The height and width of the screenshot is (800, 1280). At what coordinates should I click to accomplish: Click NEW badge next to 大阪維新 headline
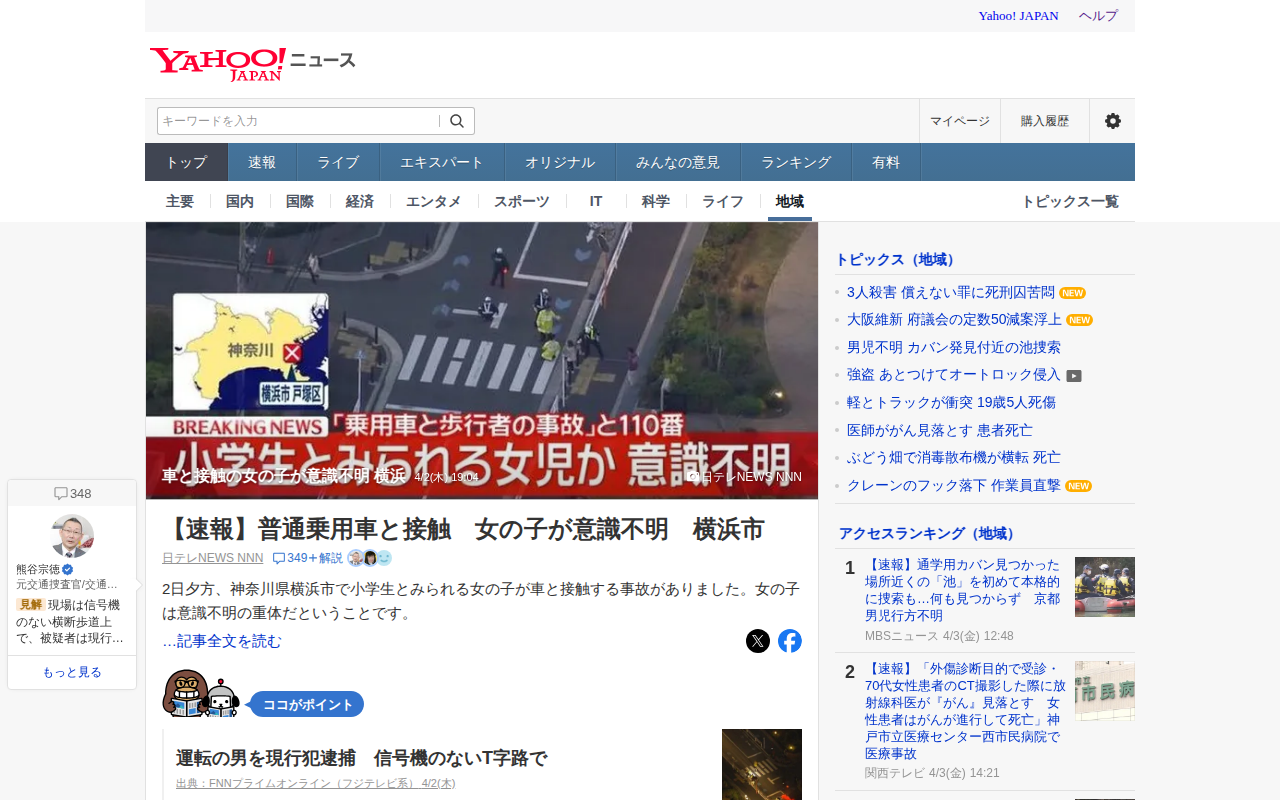point(1079,320)
